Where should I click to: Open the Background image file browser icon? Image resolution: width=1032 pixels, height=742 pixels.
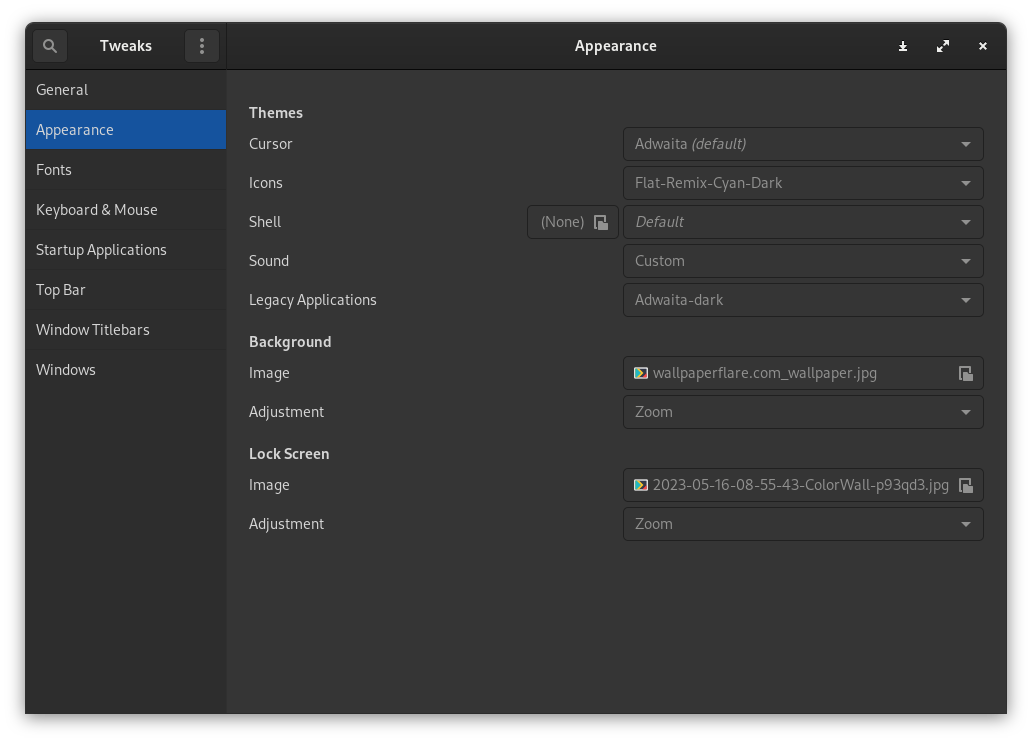pyautogui.click(x=965, y=373)
